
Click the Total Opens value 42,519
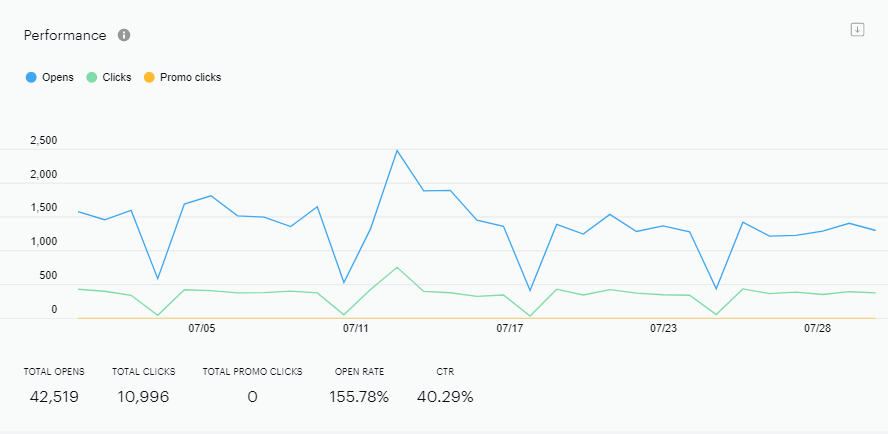(54, 397)
